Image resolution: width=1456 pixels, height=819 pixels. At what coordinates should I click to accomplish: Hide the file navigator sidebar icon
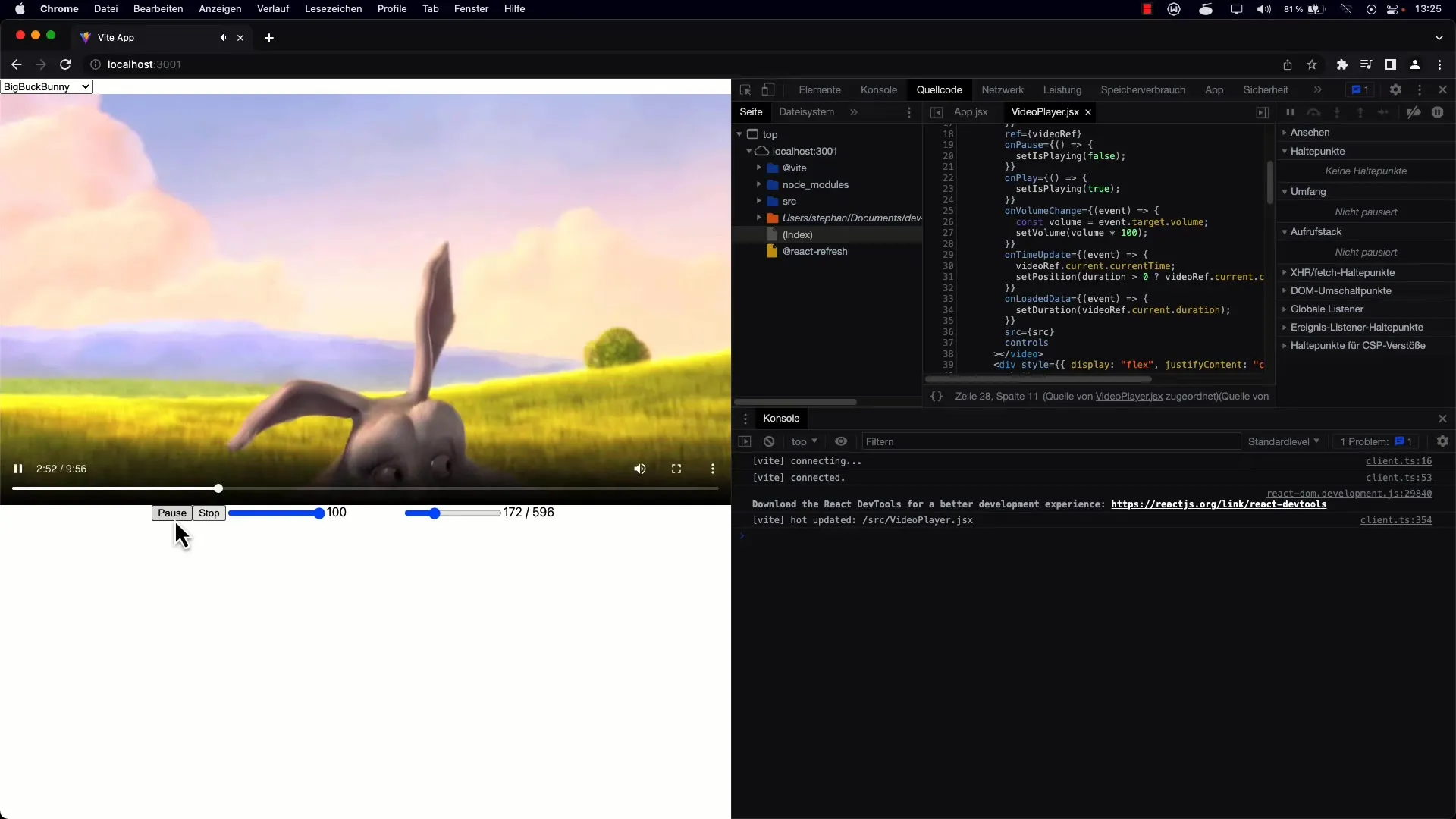pyautogui.click(x=937, y=112)
